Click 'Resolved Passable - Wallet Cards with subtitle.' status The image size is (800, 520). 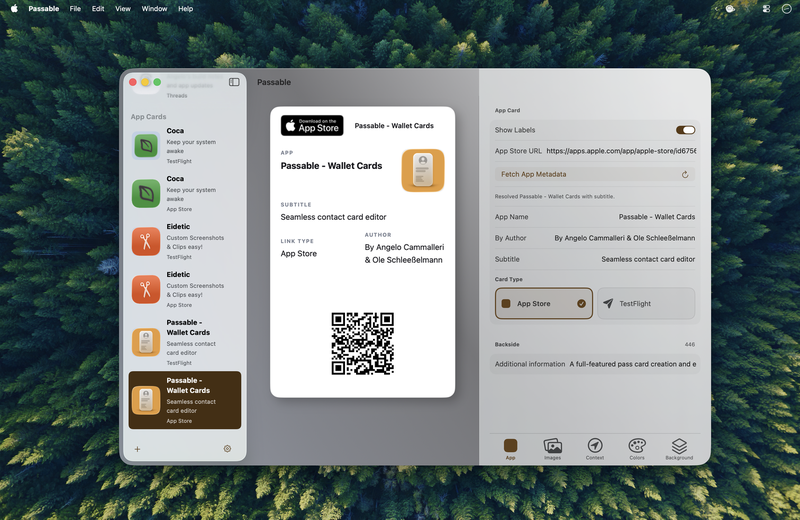coord(555,196)
